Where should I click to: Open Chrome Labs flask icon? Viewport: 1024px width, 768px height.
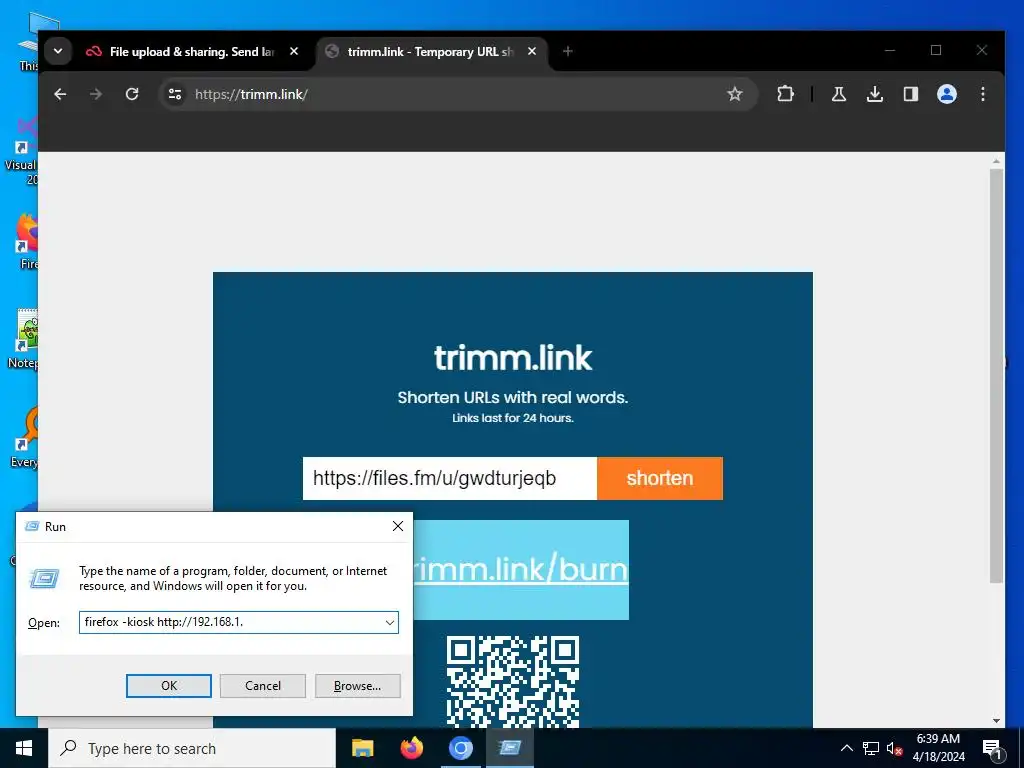839,94
